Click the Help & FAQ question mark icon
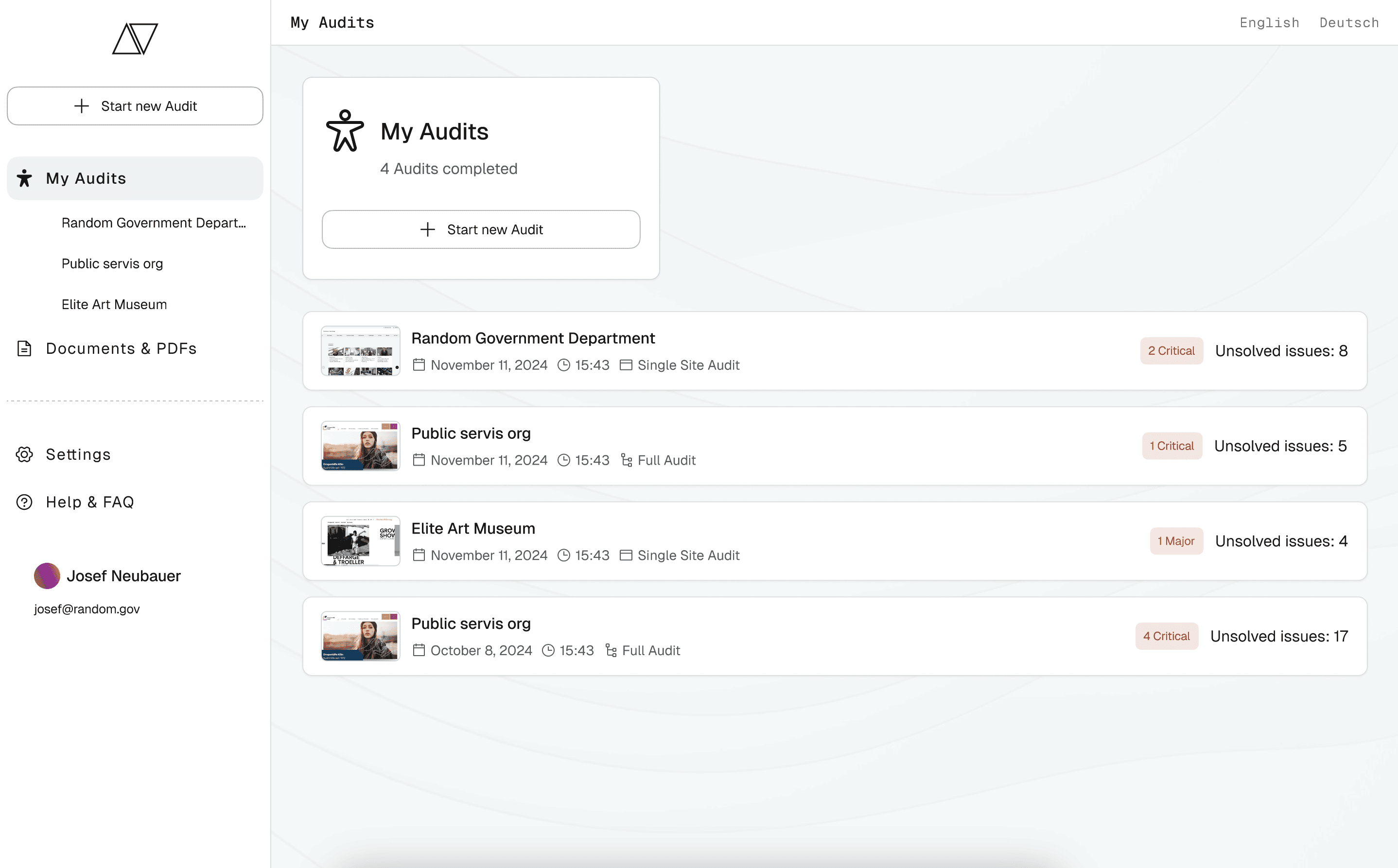The width and height of the screenshot is (1398, 868). [x=24, y=502]
